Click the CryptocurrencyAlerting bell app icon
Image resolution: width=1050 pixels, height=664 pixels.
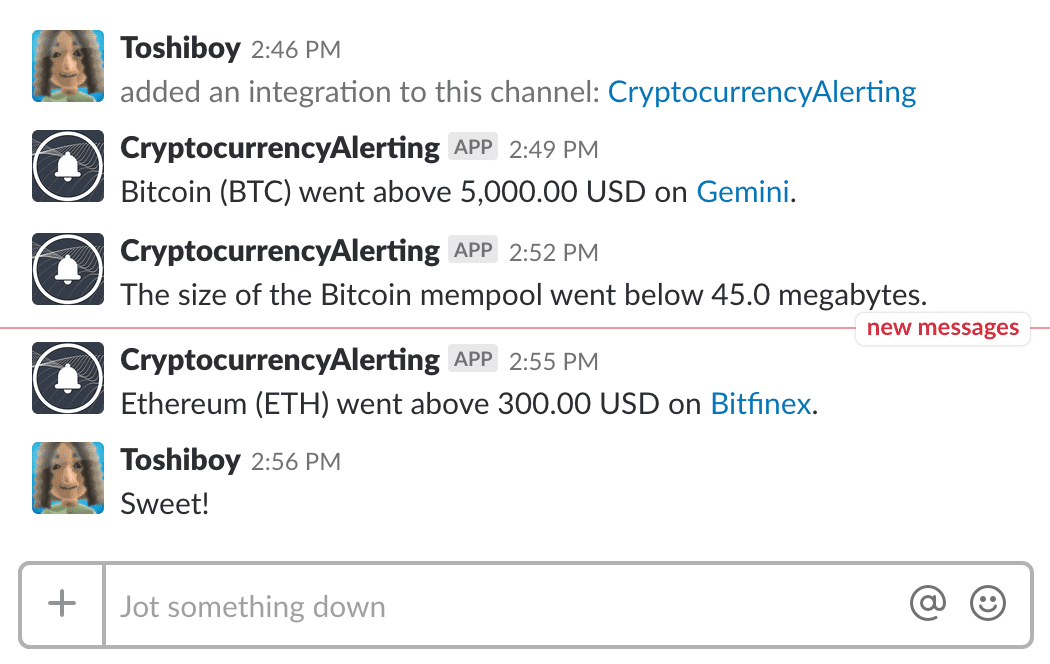coord(67,166)
